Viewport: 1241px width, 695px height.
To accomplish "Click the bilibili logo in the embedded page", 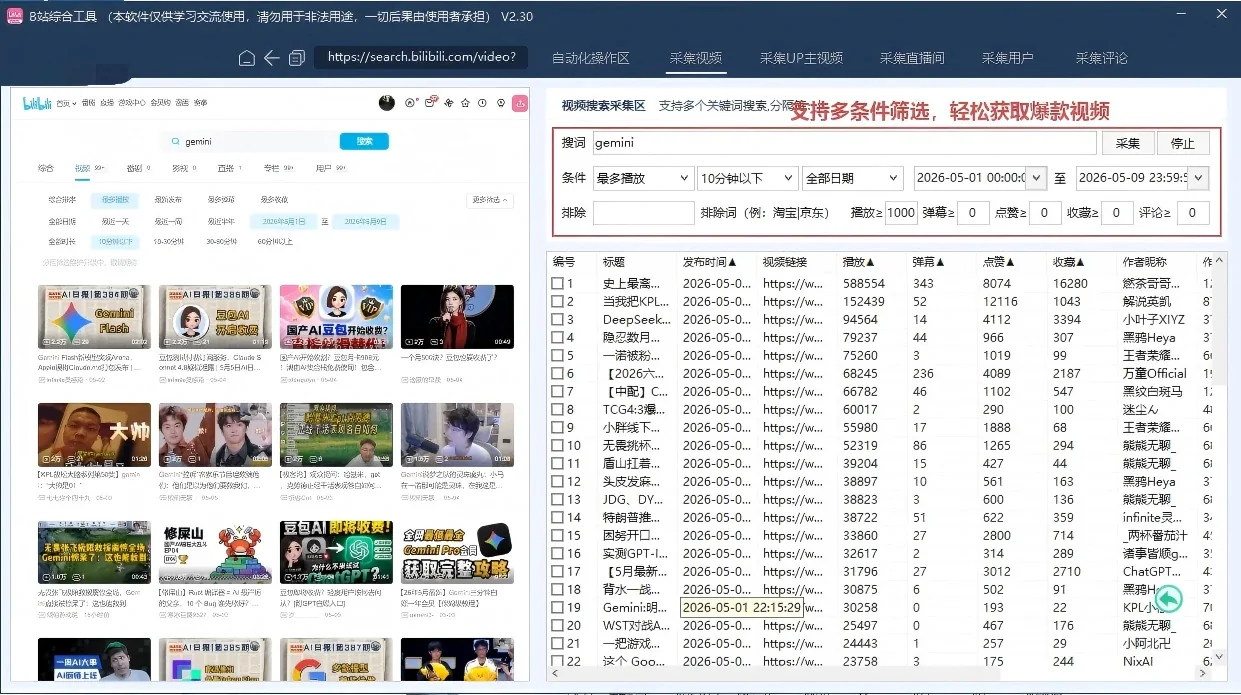I will pos(37,103).
